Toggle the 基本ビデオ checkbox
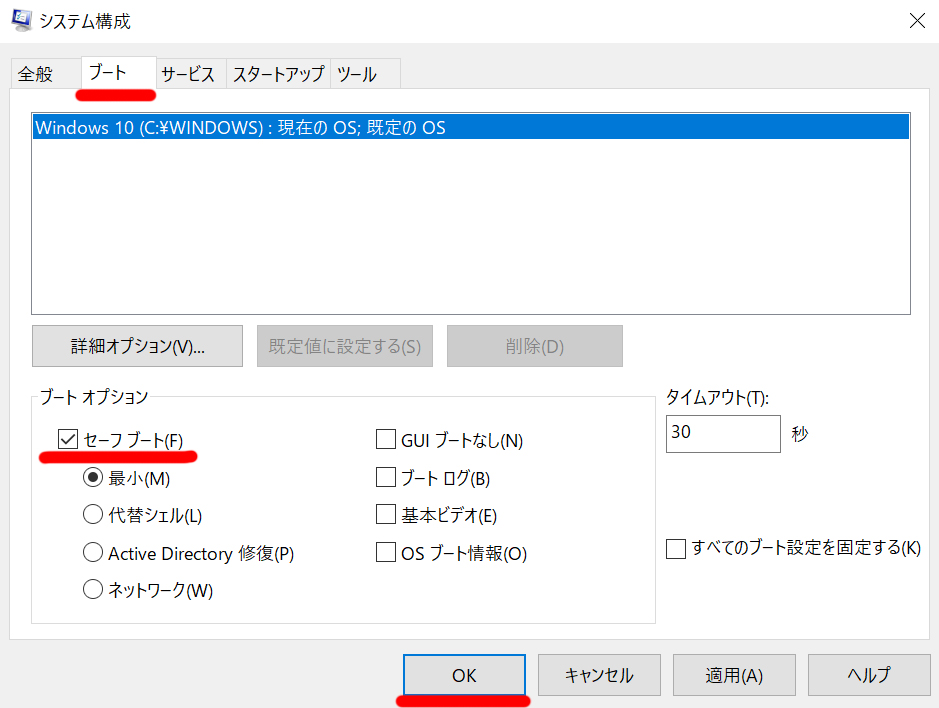The height and width of the screenshot is (708, 939). [386, 515]
